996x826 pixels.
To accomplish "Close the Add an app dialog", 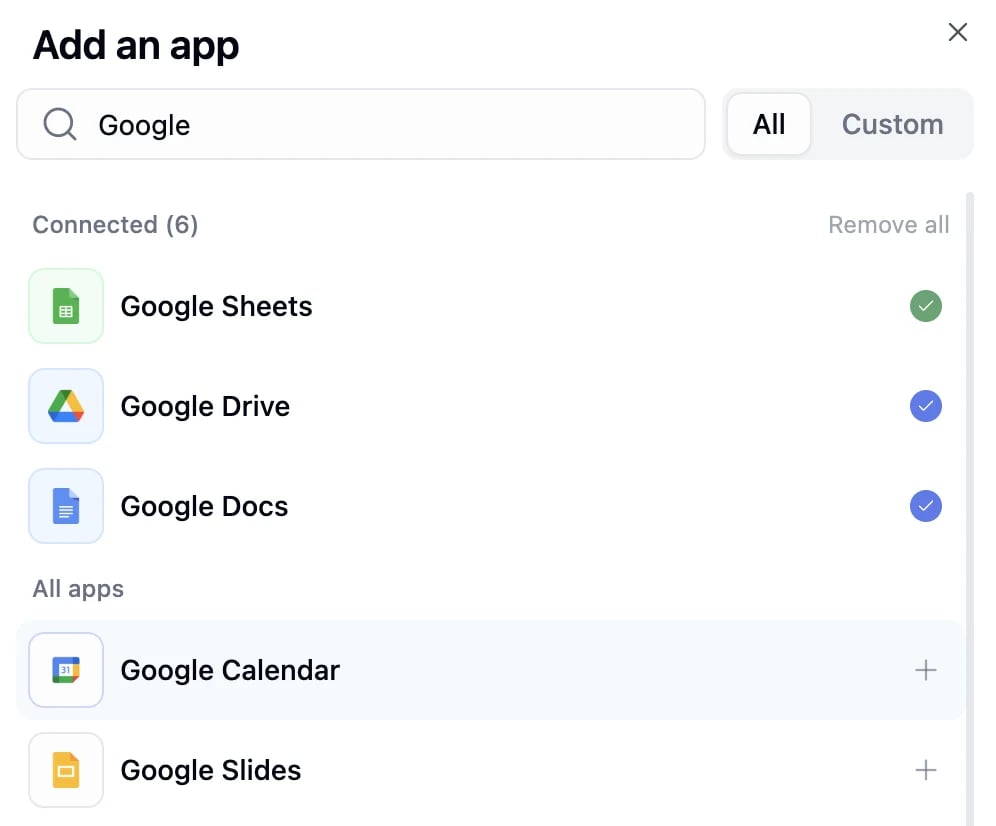I will [957, 32].
